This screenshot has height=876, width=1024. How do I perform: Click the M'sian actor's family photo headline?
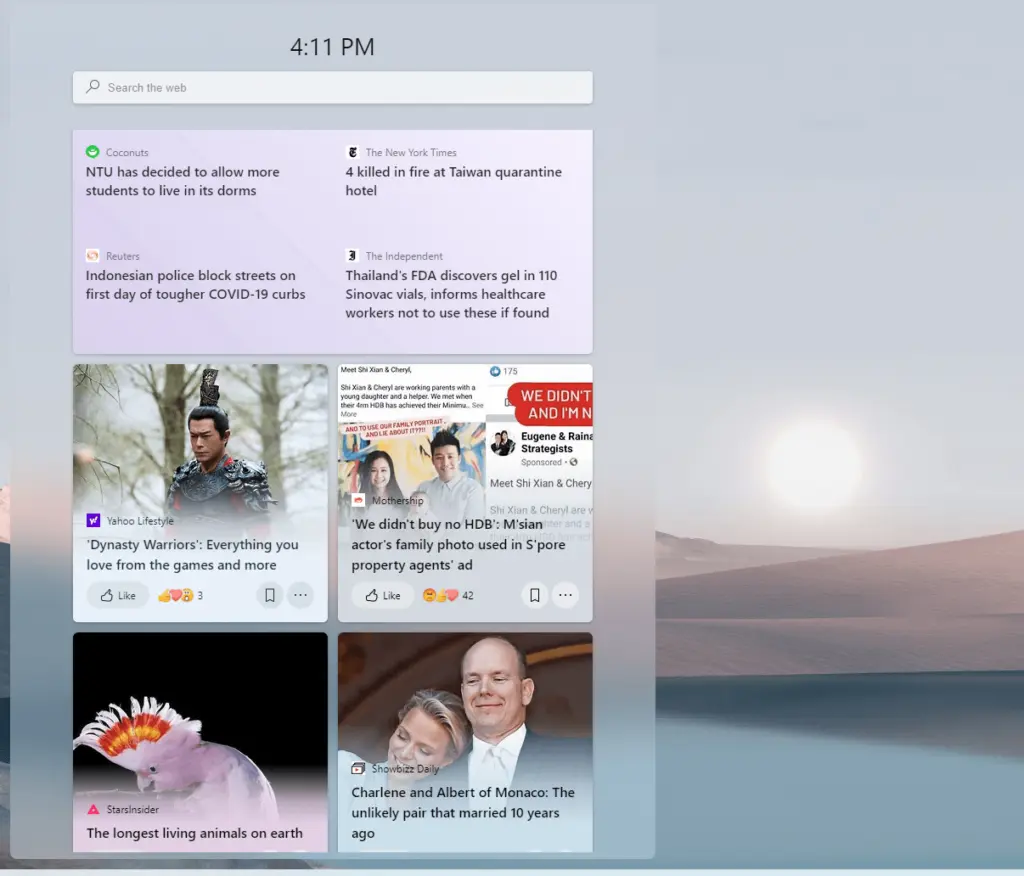click(458, 544)
